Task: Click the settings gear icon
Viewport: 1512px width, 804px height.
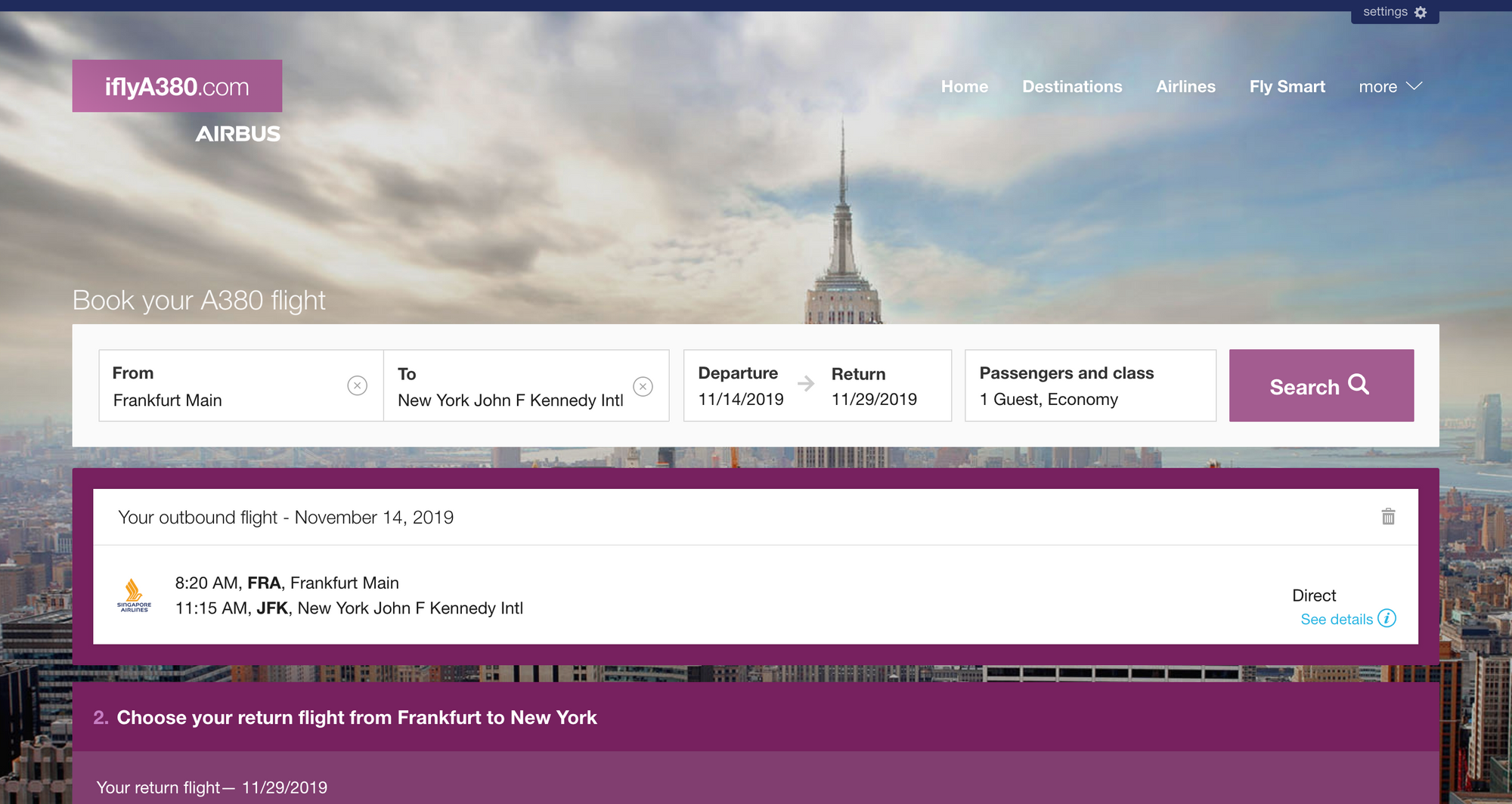Action: point(1421,12)
